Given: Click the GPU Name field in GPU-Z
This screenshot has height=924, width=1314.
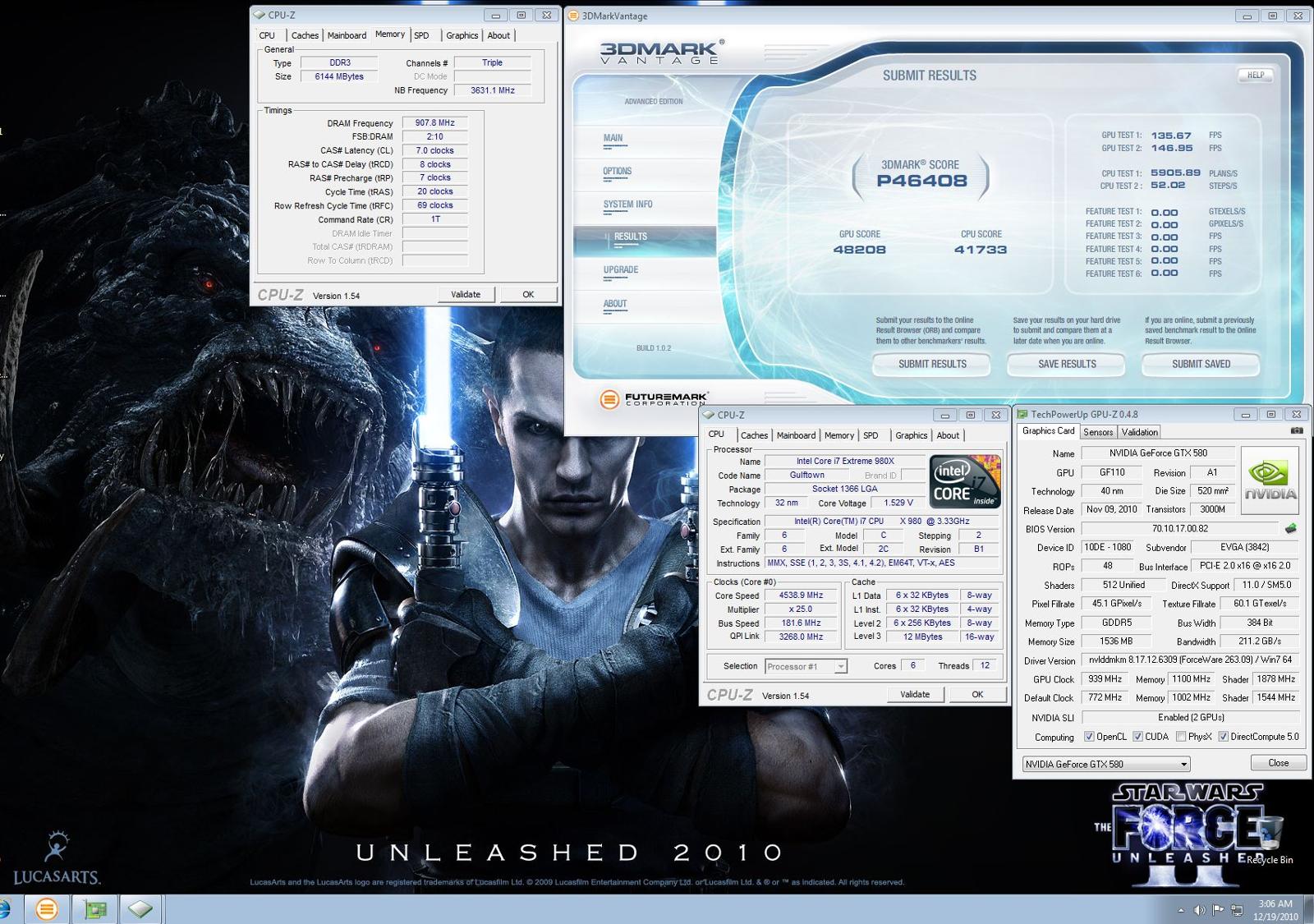Looking at the screenshot, I should pos(1157,453).
